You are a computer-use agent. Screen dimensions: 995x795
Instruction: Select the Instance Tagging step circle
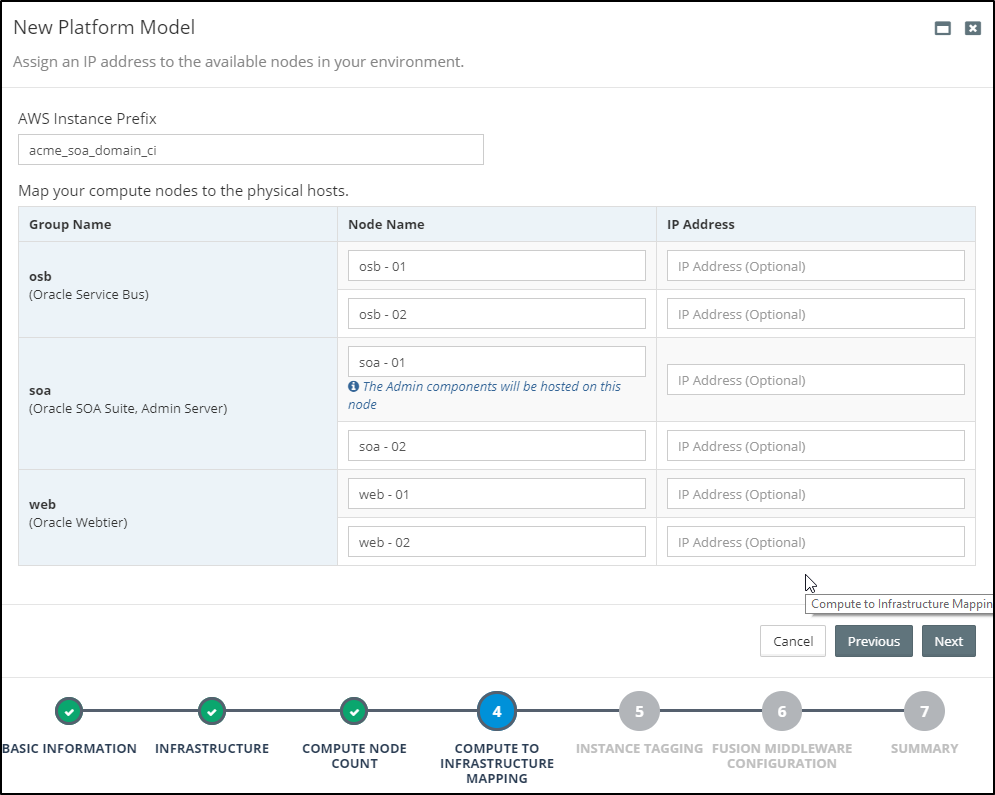pos(639,711)
